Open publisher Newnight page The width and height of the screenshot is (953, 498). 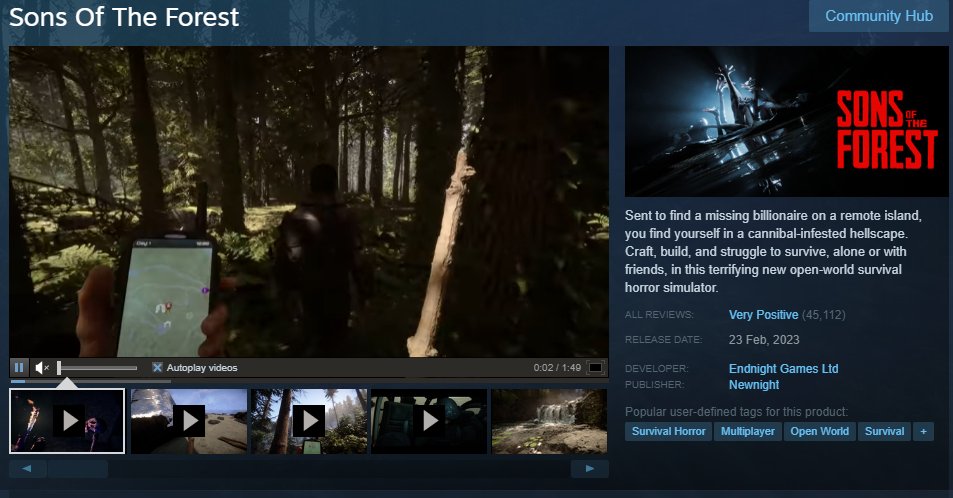(754, 384)
